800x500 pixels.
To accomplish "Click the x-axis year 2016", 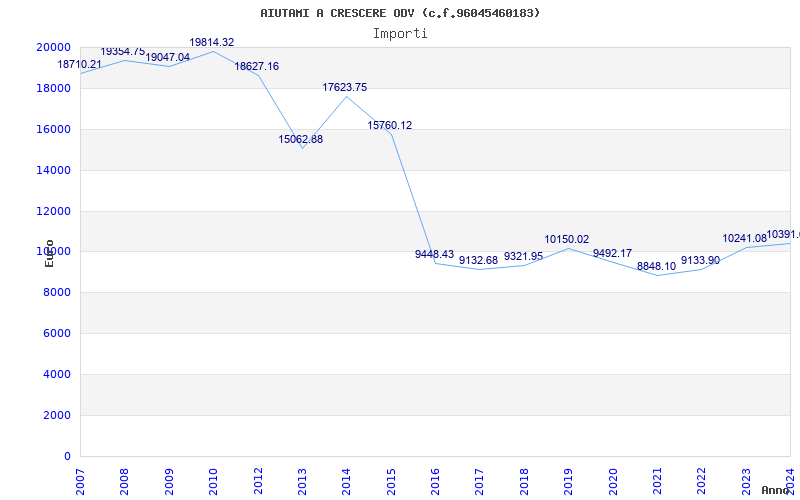I will [436, 481].
